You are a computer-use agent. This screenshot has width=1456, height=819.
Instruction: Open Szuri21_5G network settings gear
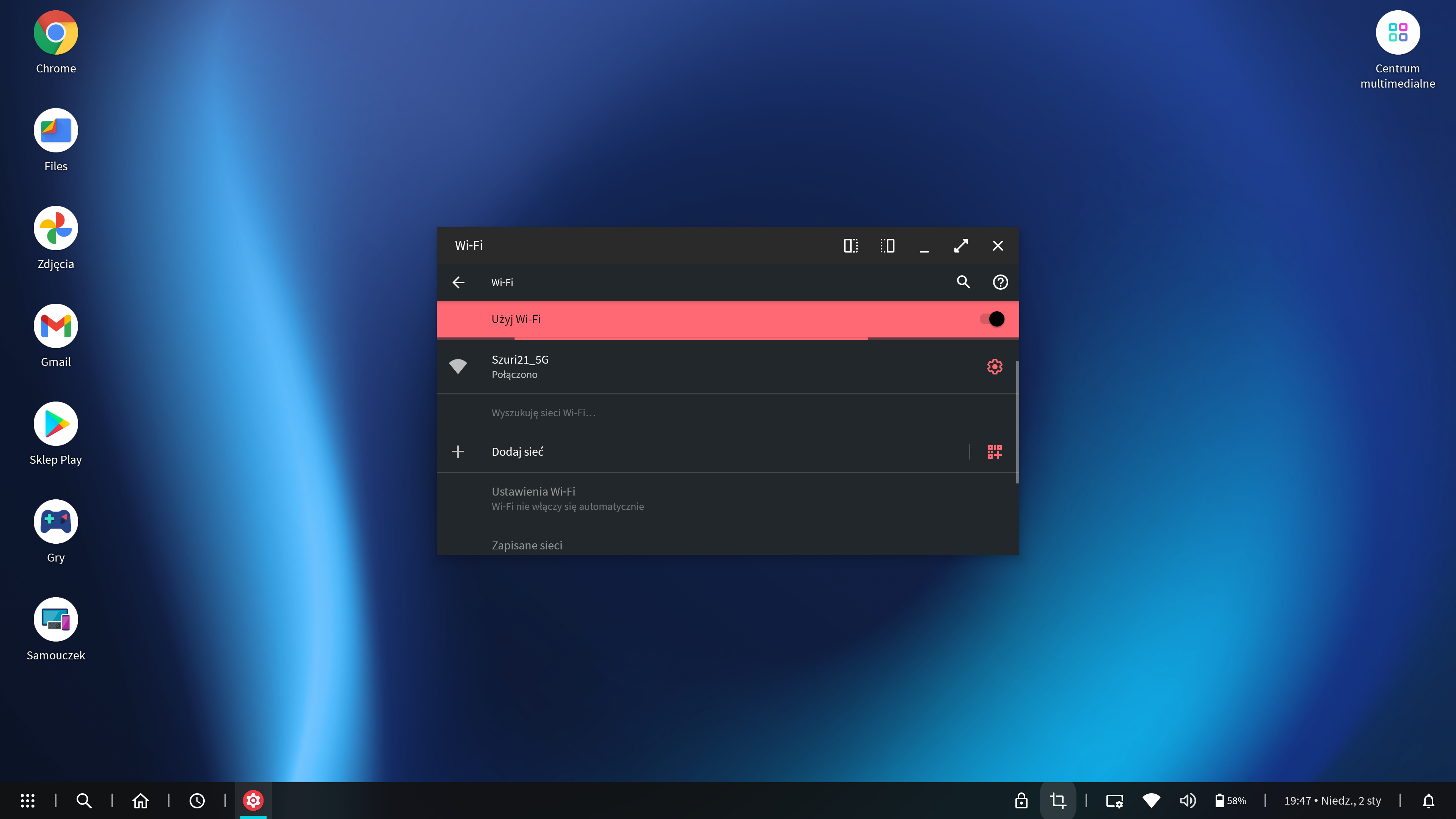click(995, 366)
